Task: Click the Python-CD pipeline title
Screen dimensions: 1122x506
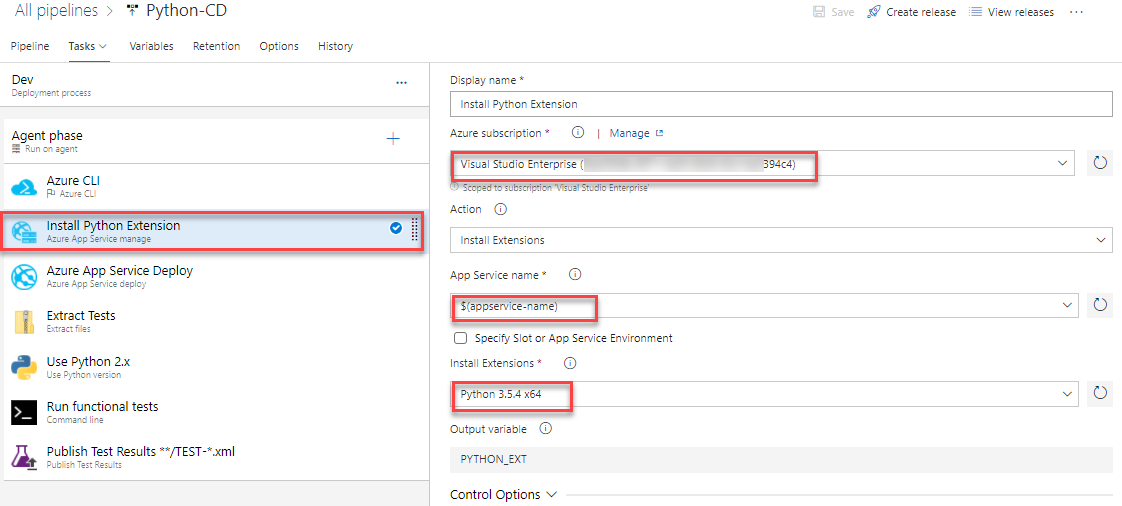Action: pyautogui.click(x=187, y=11)
